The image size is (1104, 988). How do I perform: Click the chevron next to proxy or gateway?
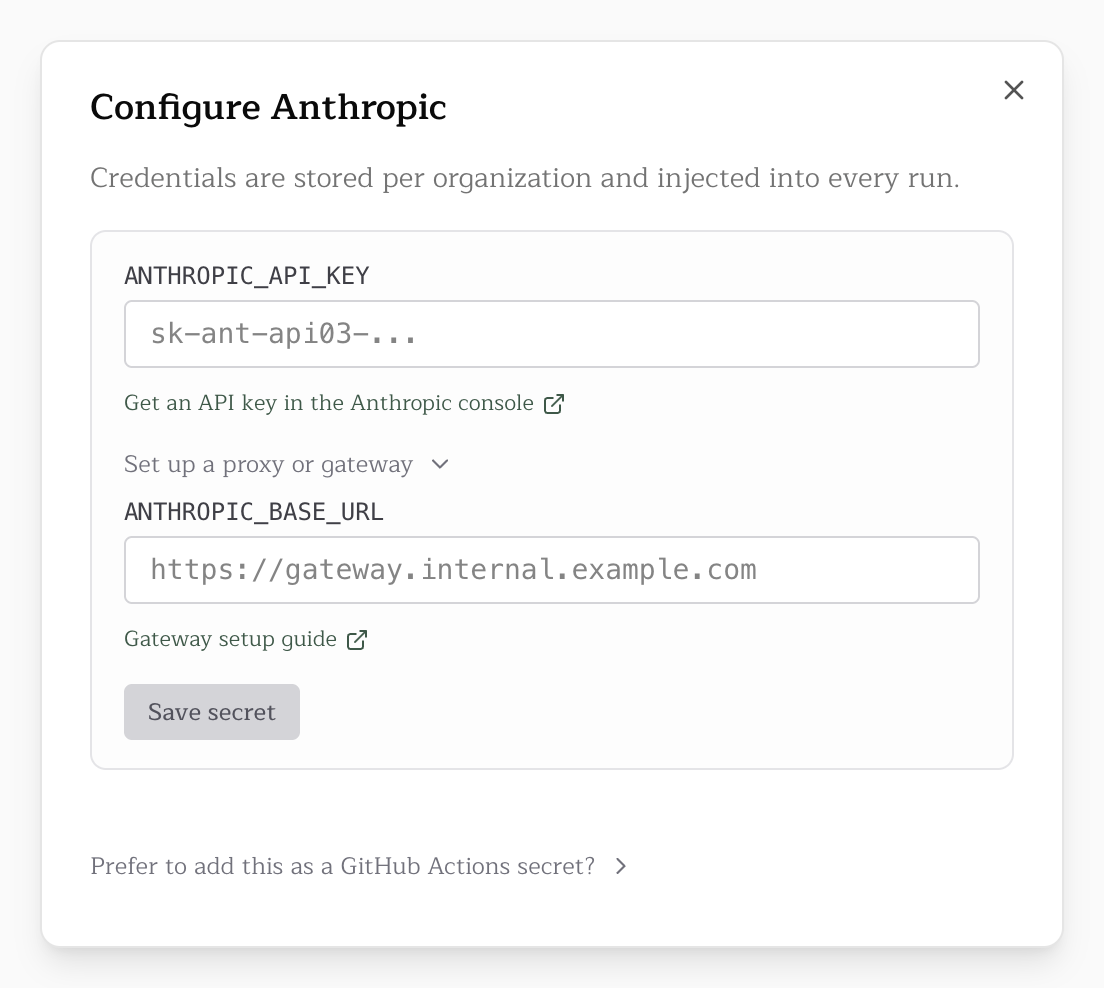(440, 464)
